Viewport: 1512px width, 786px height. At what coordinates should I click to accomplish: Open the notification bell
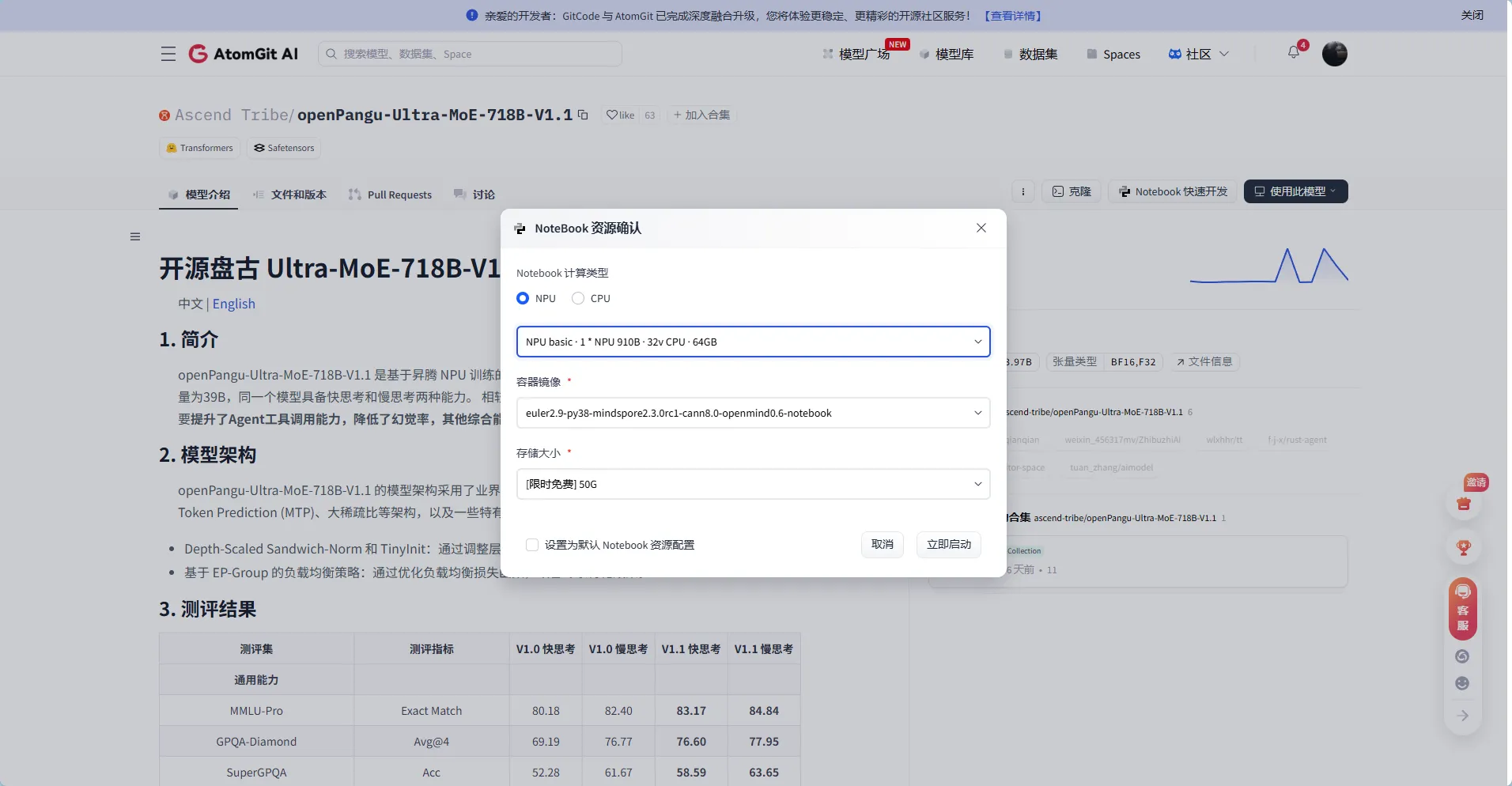tap(1294, 52)
